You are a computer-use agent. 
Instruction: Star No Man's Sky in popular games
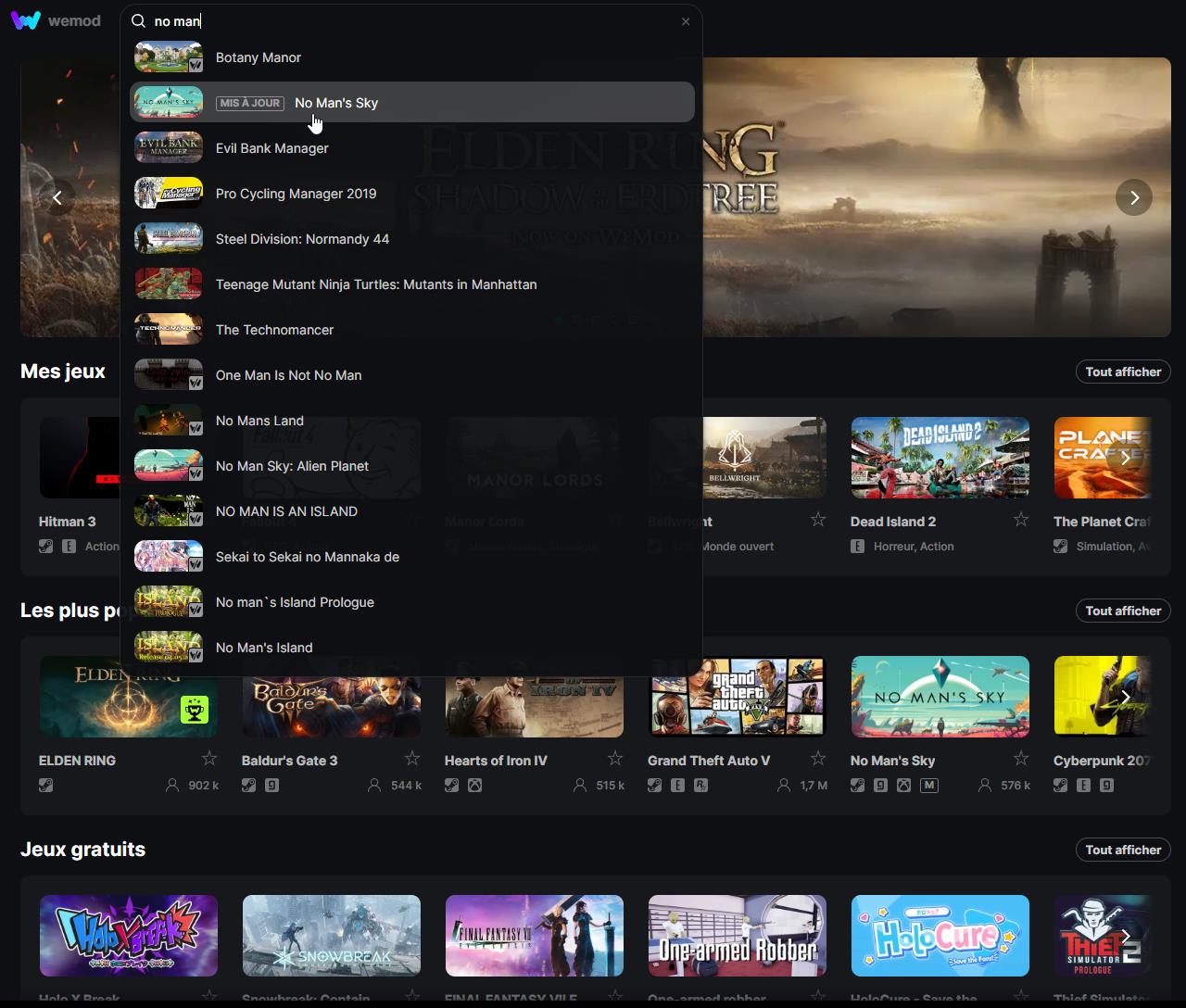coord(1020,759)
